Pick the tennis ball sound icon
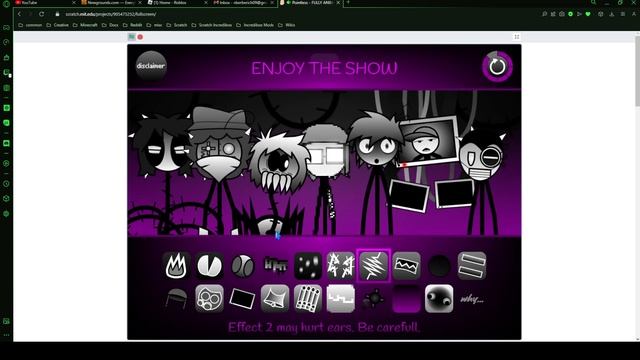This screenshot has height=360, width=640. (x=242, y=266)
